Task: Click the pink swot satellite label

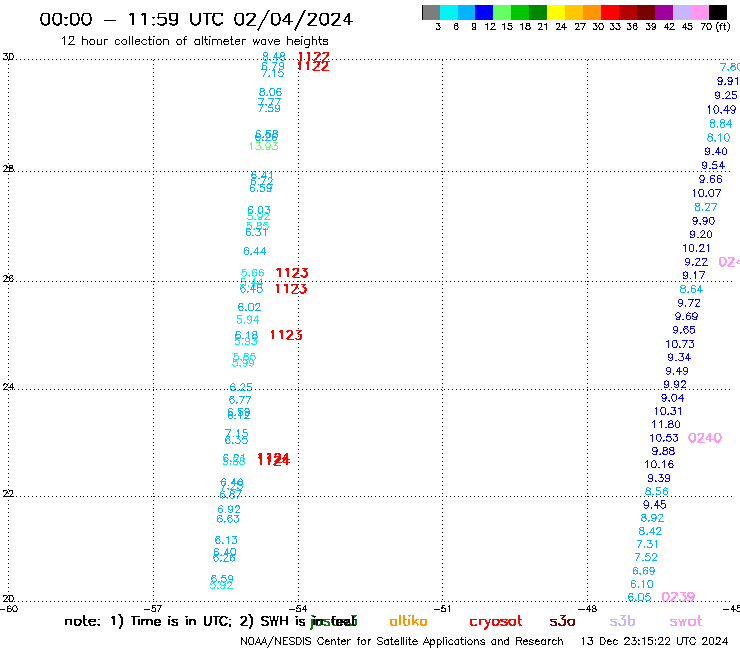Action: 686,621
